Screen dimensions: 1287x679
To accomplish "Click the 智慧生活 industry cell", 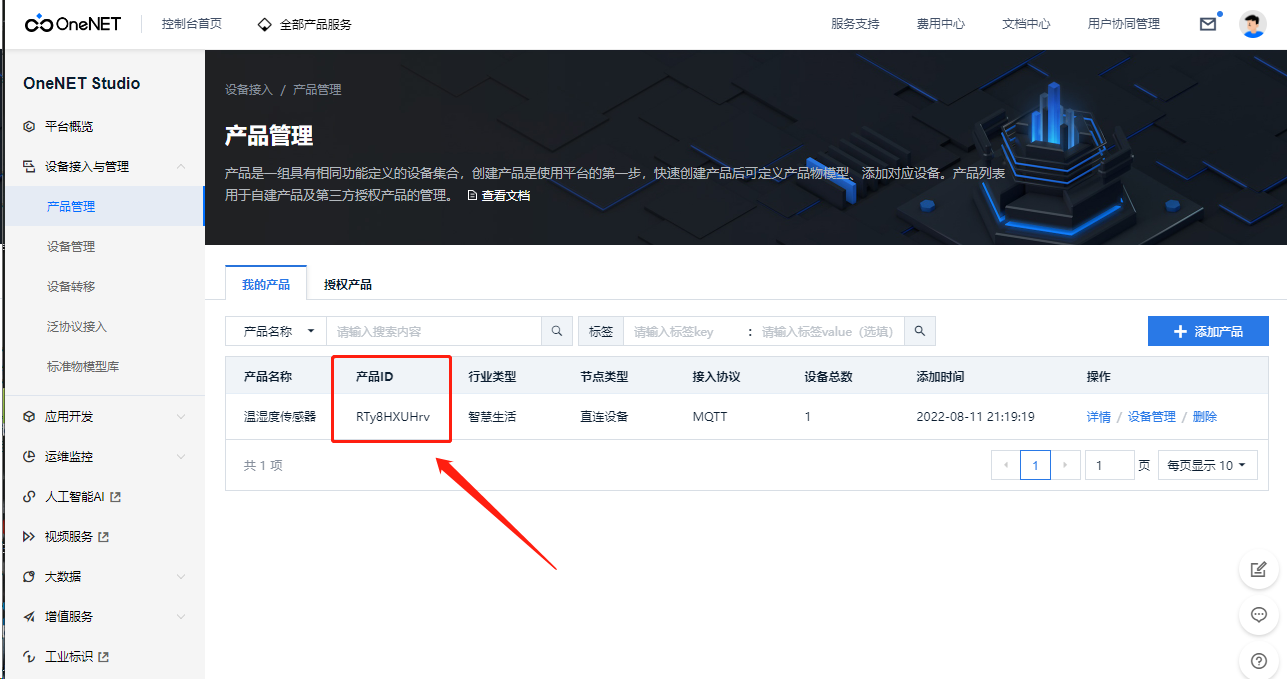I will click(x=492, y=417).
